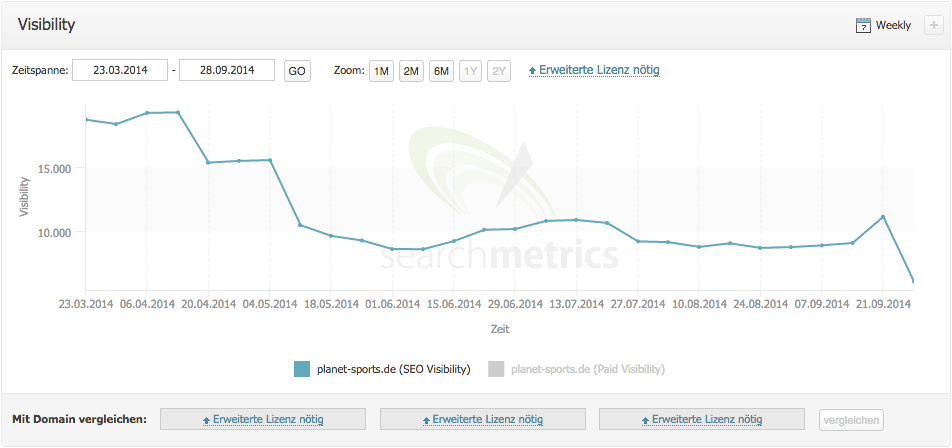Click the middle Erweiterte Lizenz nötig compare field
Screen dimensions: 952x448
point(483,419)
